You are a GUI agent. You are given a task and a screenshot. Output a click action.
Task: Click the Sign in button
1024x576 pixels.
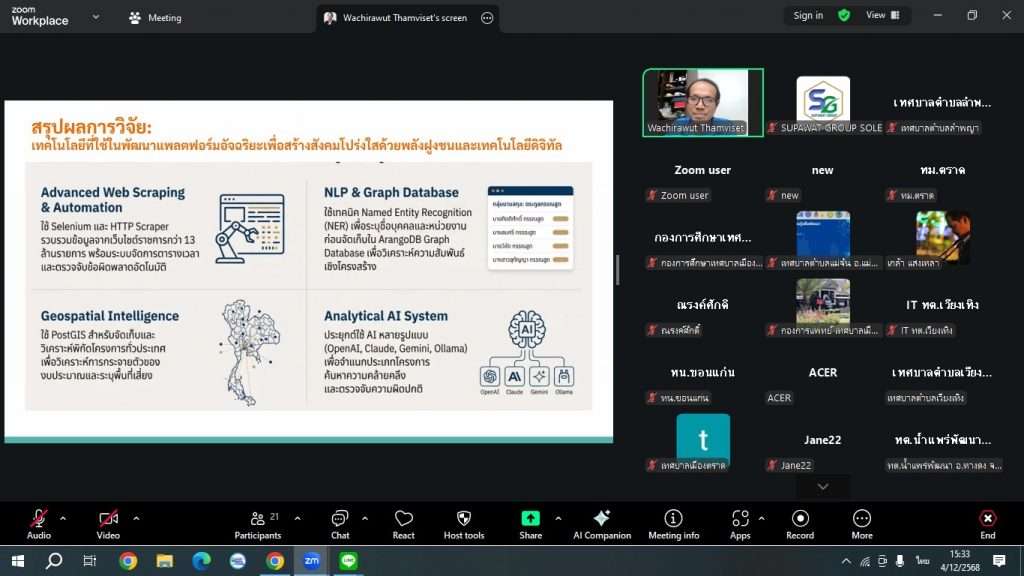pyautogui.click(x=808, y=15)
